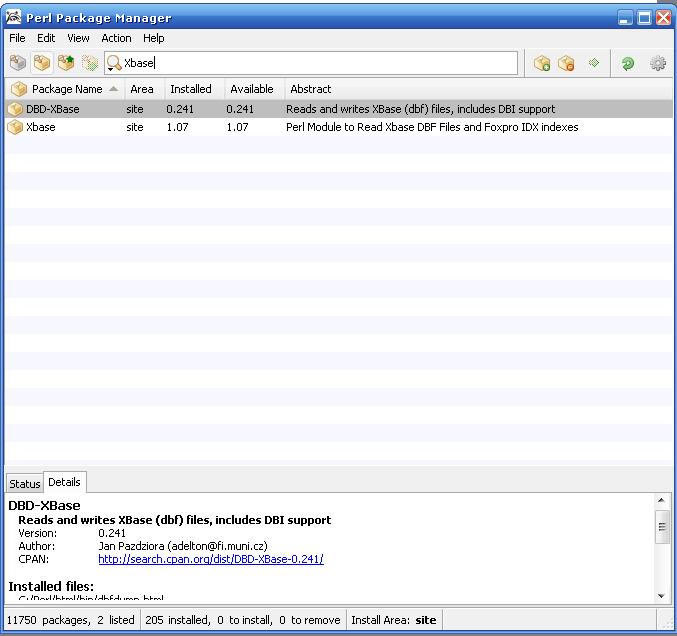Click DBD-XBase package box icon

[15, 109]
